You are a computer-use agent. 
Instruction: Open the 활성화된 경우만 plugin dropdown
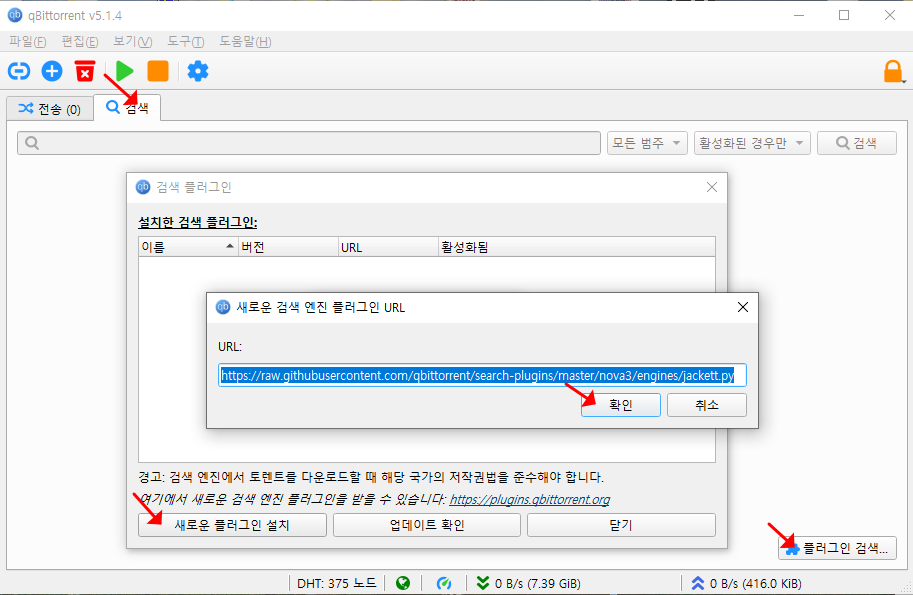click(x=752, y=143)
